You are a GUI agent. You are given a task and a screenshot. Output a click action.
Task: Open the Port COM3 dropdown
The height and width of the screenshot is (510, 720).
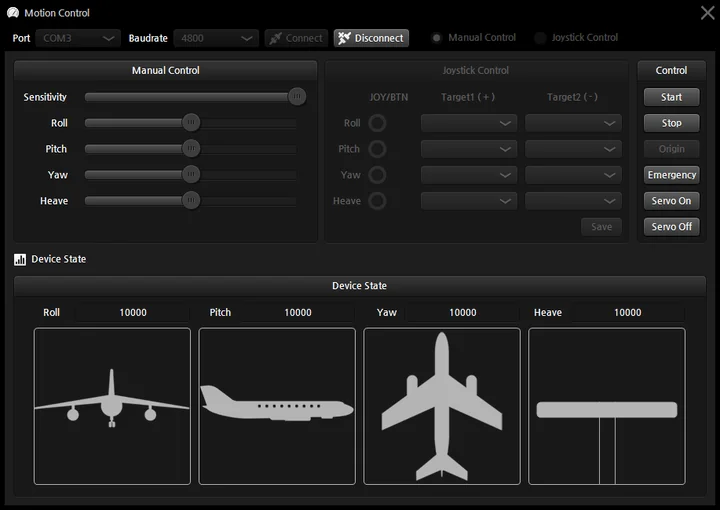[78, 38]
